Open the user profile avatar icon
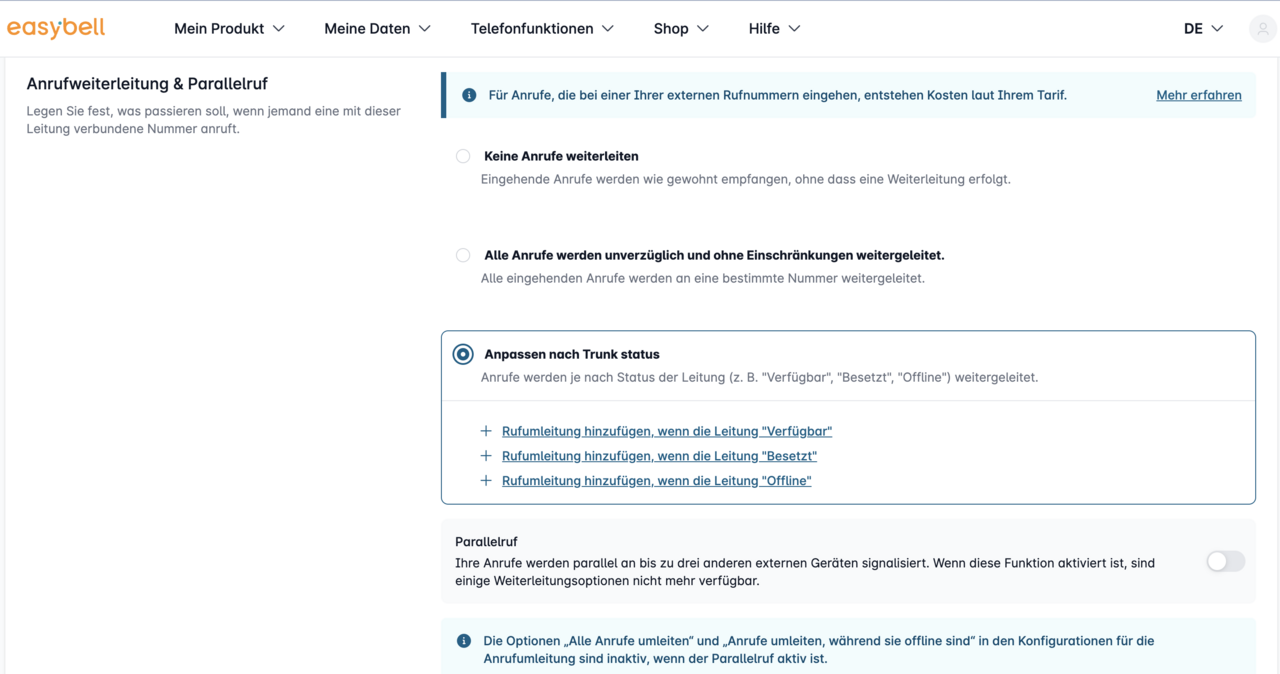 pos(1262,29)
